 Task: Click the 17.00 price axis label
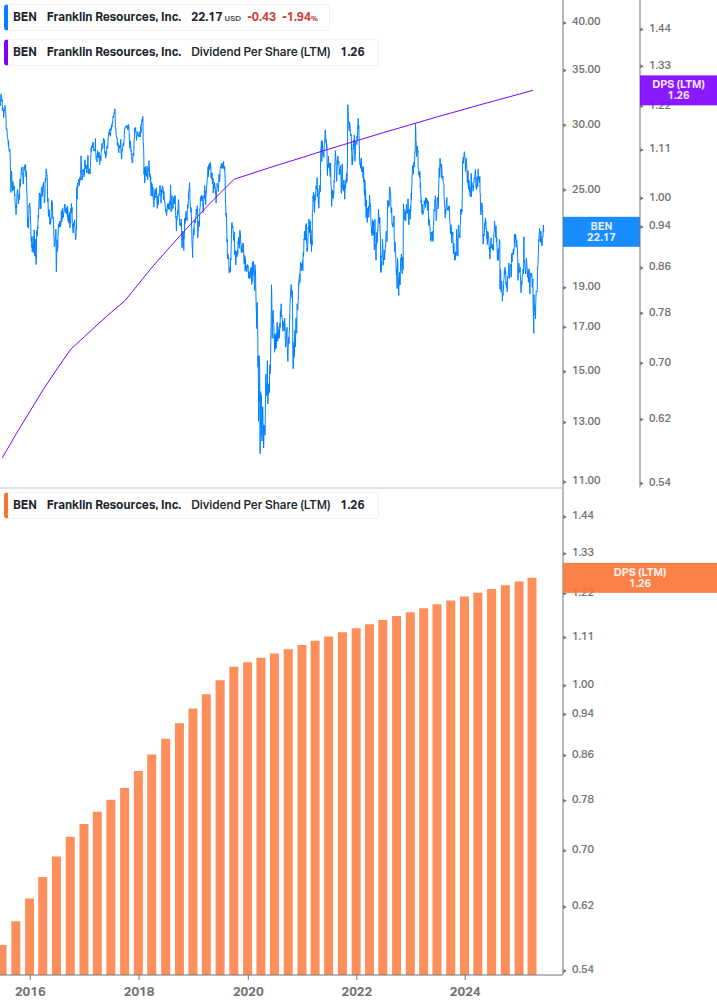pos(586,326)
